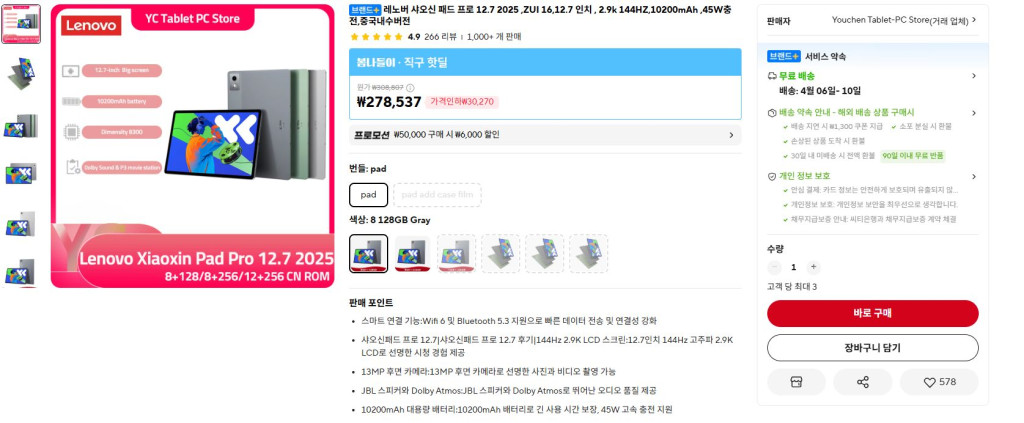The height and width of the screenshot is (423, 1024).
Task: Expand the 무료 배송 free shipping details
Action: tap(872, 76)
